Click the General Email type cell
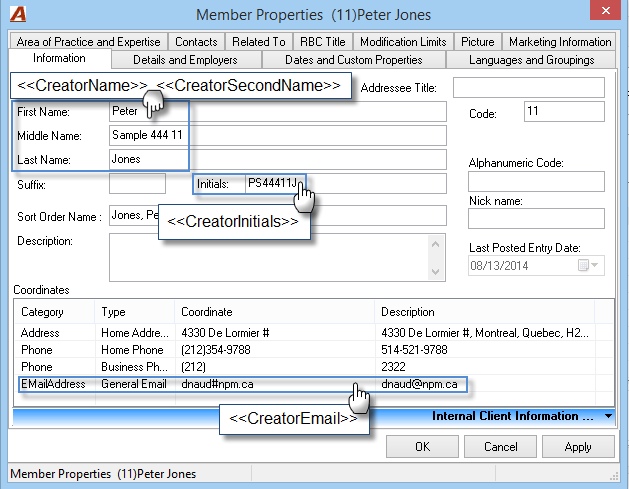 click(134, 384)
